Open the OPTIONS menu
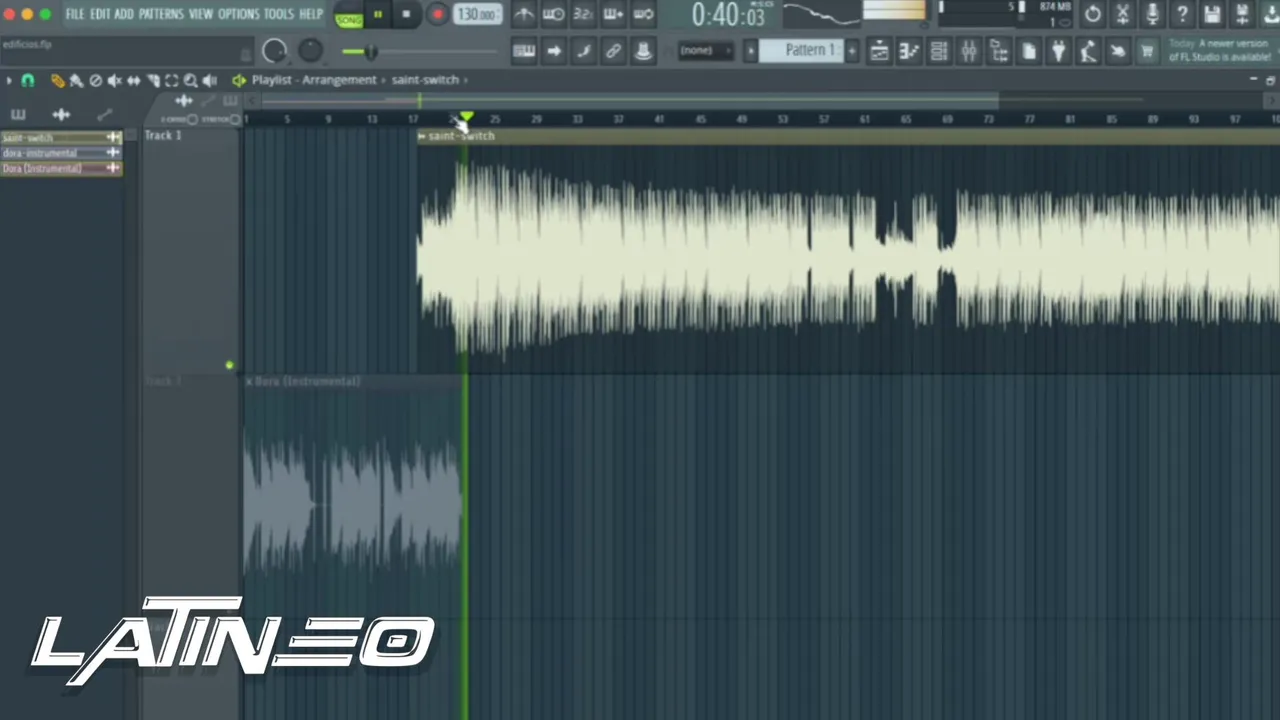The image size is (1280, 720). (238, 14)
